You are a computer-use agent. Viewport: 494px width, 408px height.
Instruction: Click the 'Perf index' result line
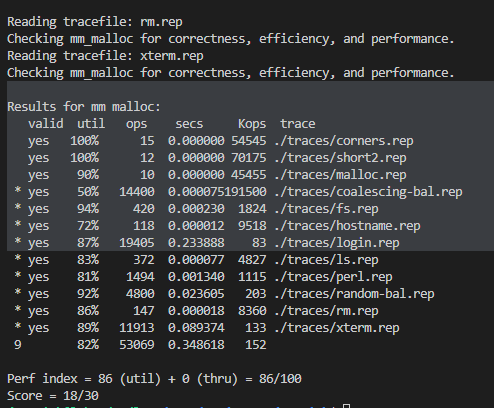click(x=154, y=379)
